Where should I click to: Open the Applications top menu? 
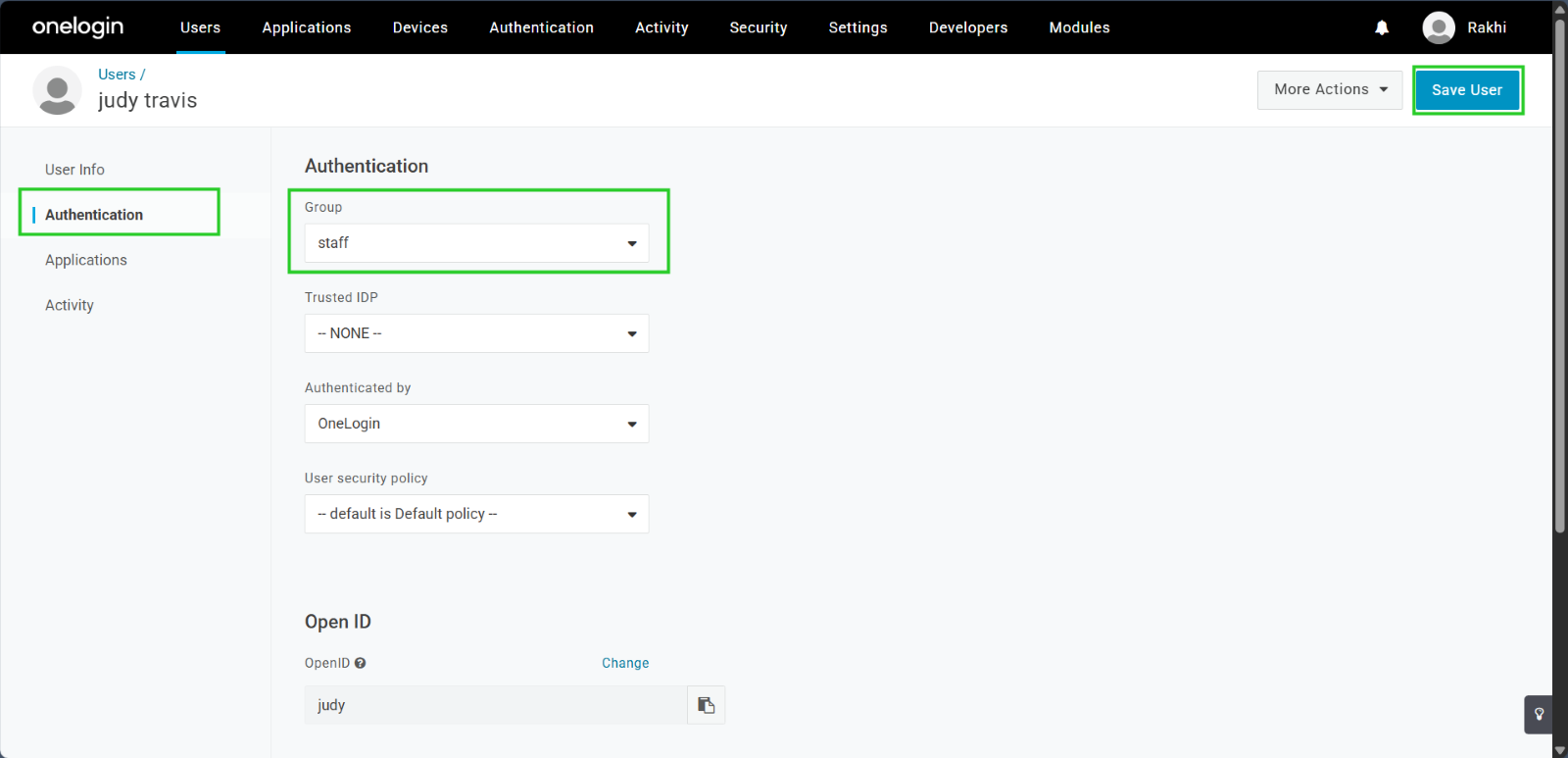click(x=307, y=27)
